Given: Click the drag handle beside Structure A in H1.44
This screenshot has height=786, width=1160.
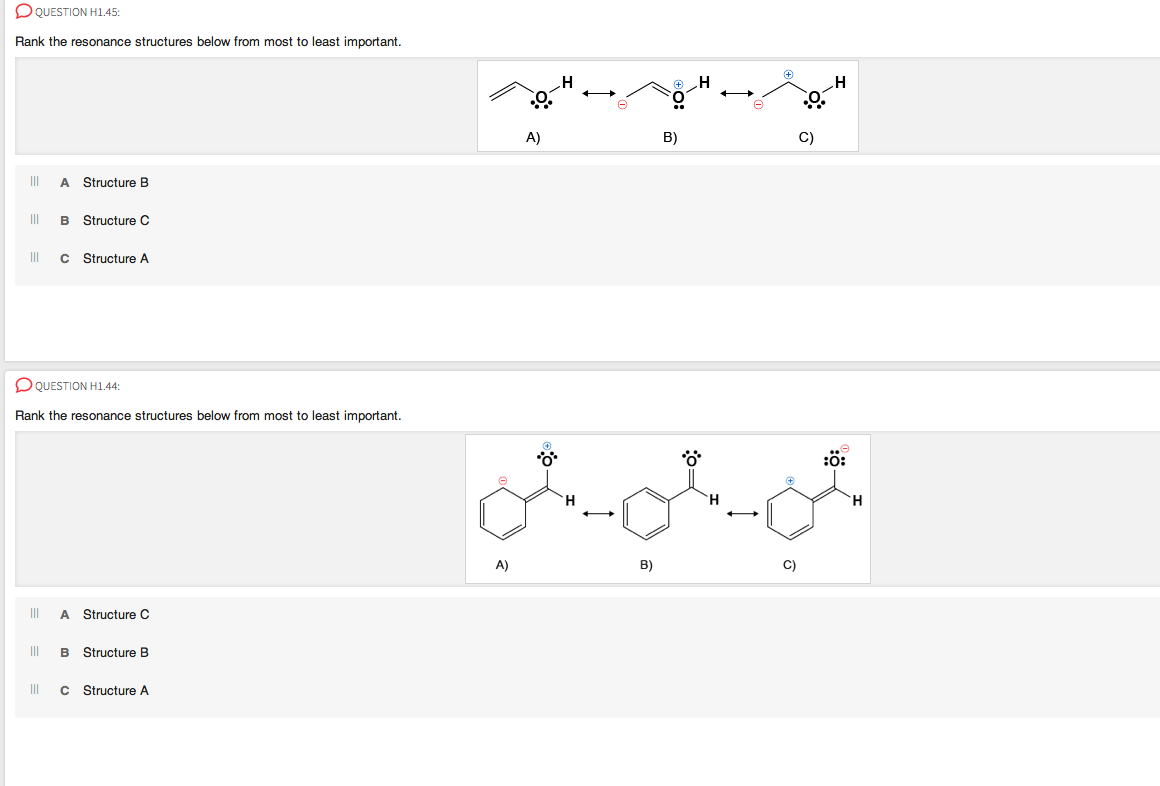Looking at the screenshot, I should coord(34,690).
